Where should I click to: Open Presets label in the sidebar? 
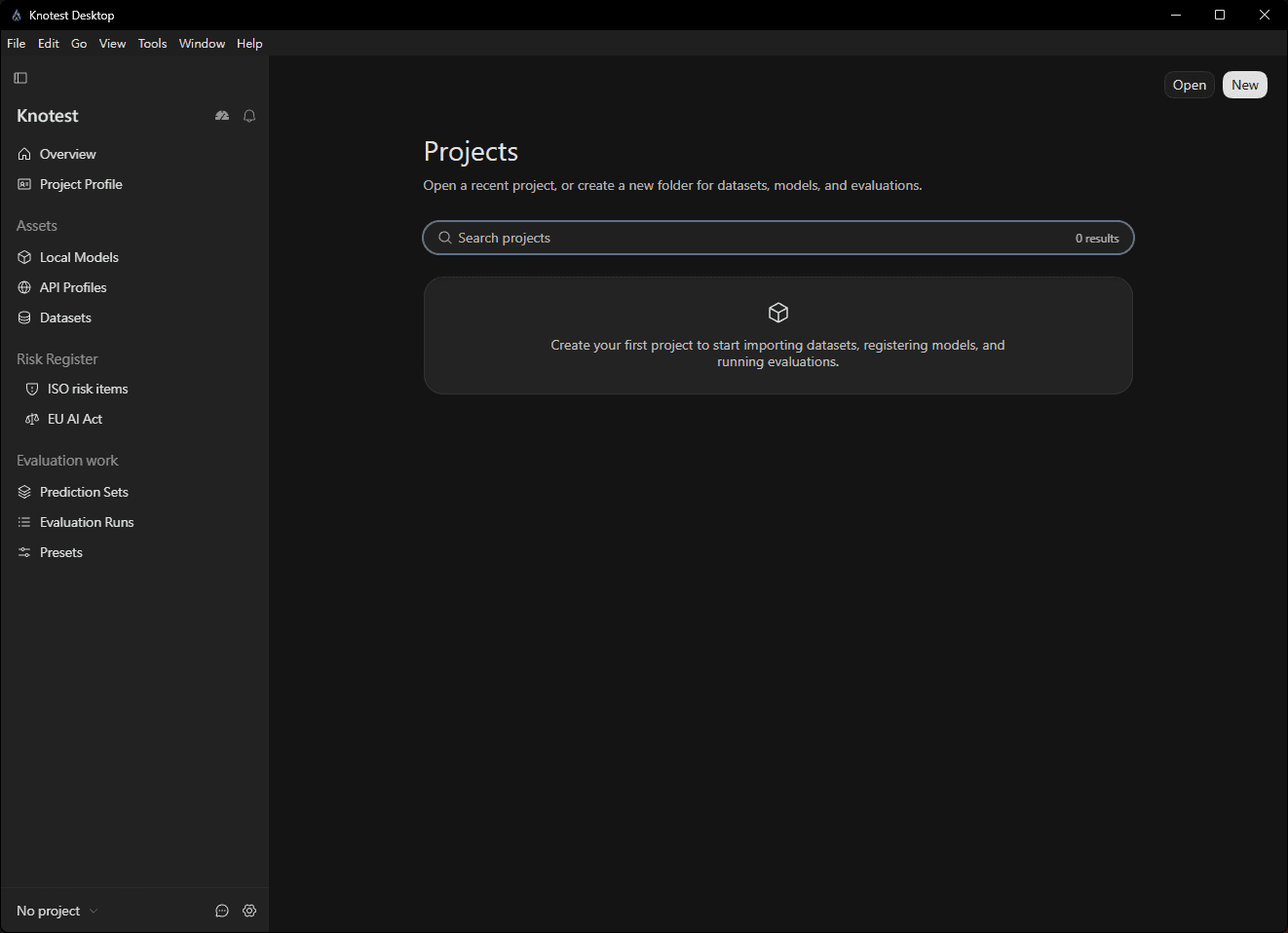pos(61,552)
